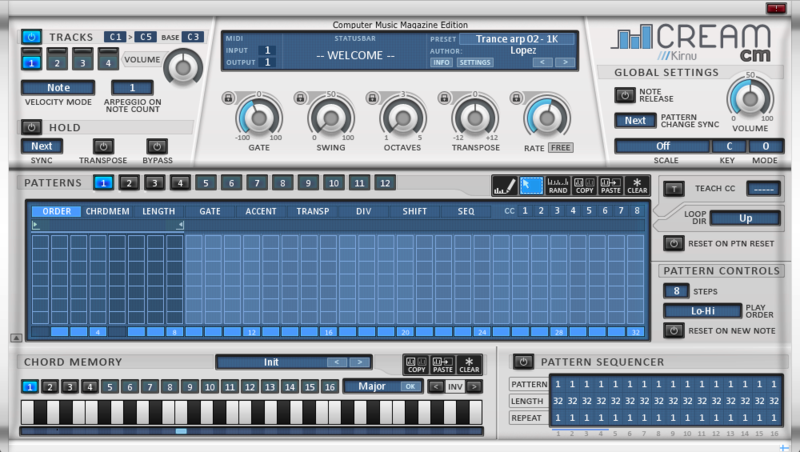Viewport: 800px width, 452px height.
Task: Select pattern slot 5
Action: pyautogui.click(x=204, y=183)
